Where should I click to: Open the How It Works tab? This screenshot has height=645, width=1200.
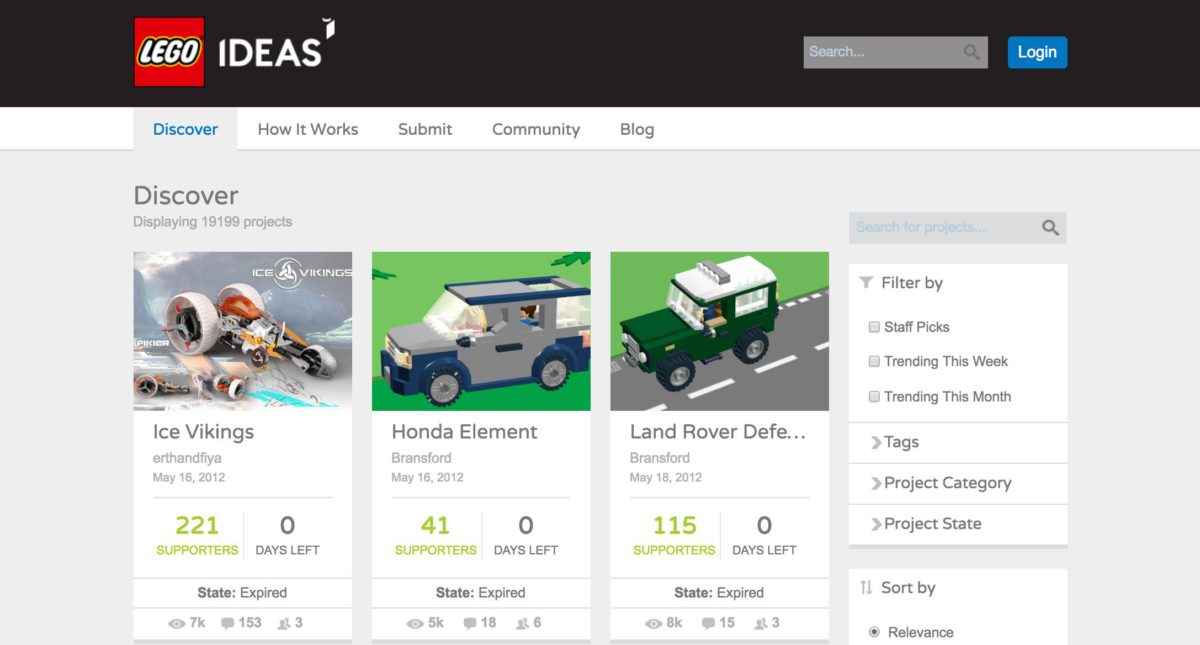point(307,129)
